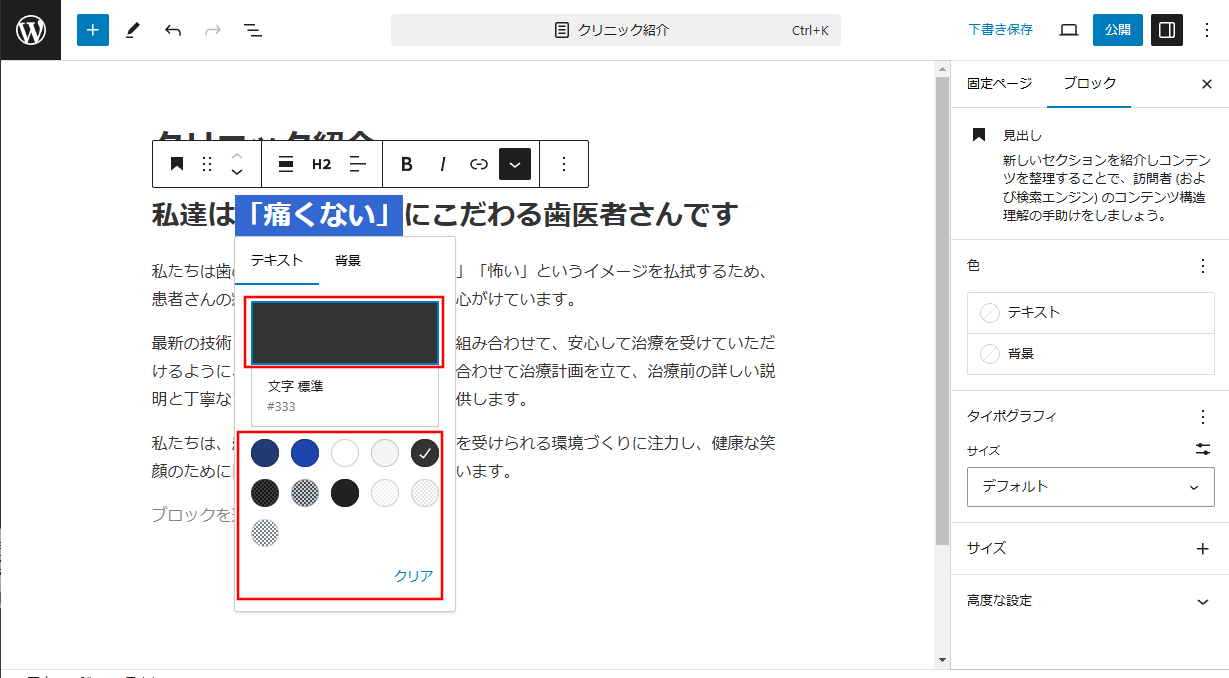This screenshot has height=678, width=1229.
Task: Open block options three-dot menu
Action: point(564,164)
